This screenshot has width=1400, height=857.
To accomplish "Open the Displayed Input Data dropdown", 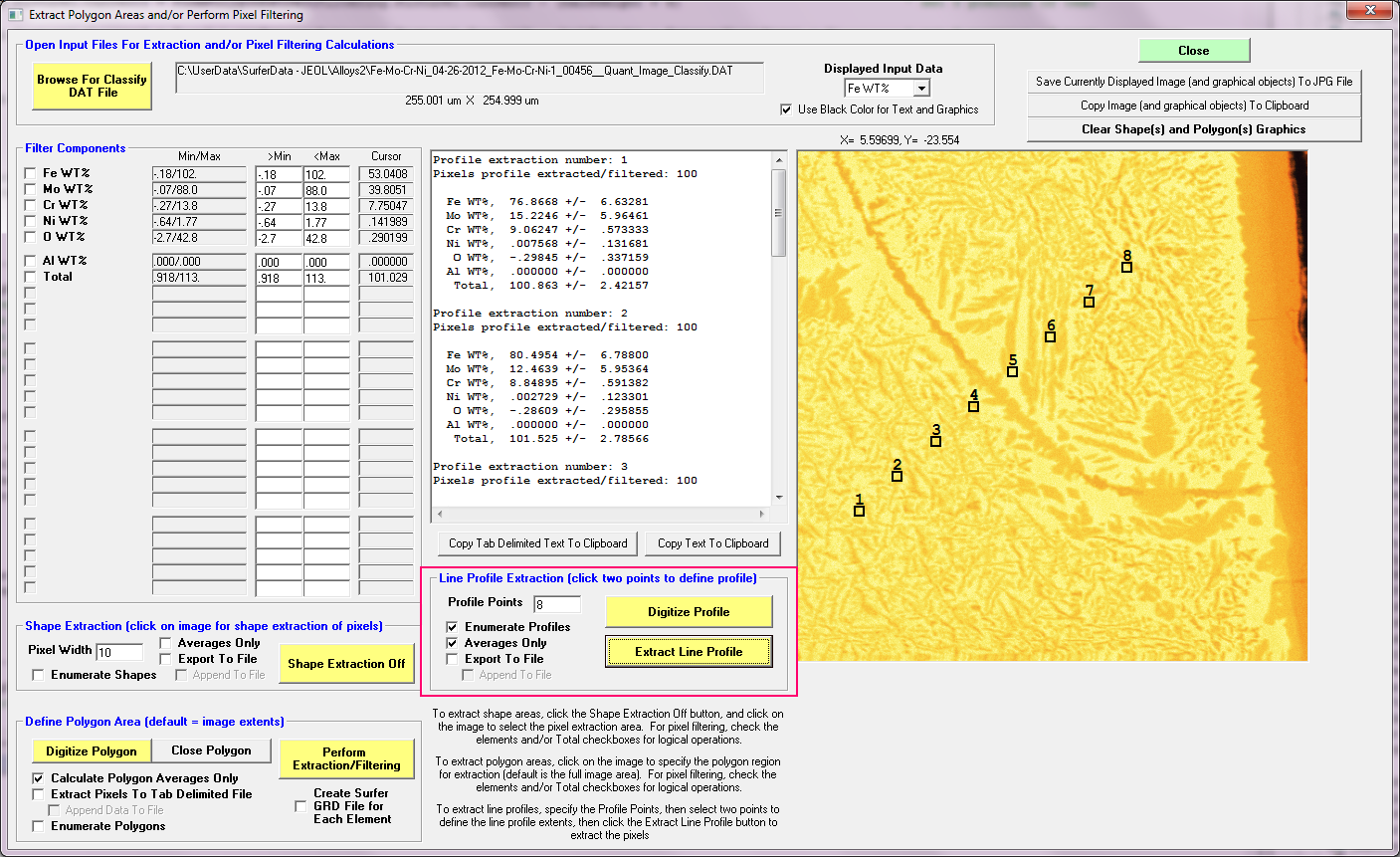I will 921,89.
